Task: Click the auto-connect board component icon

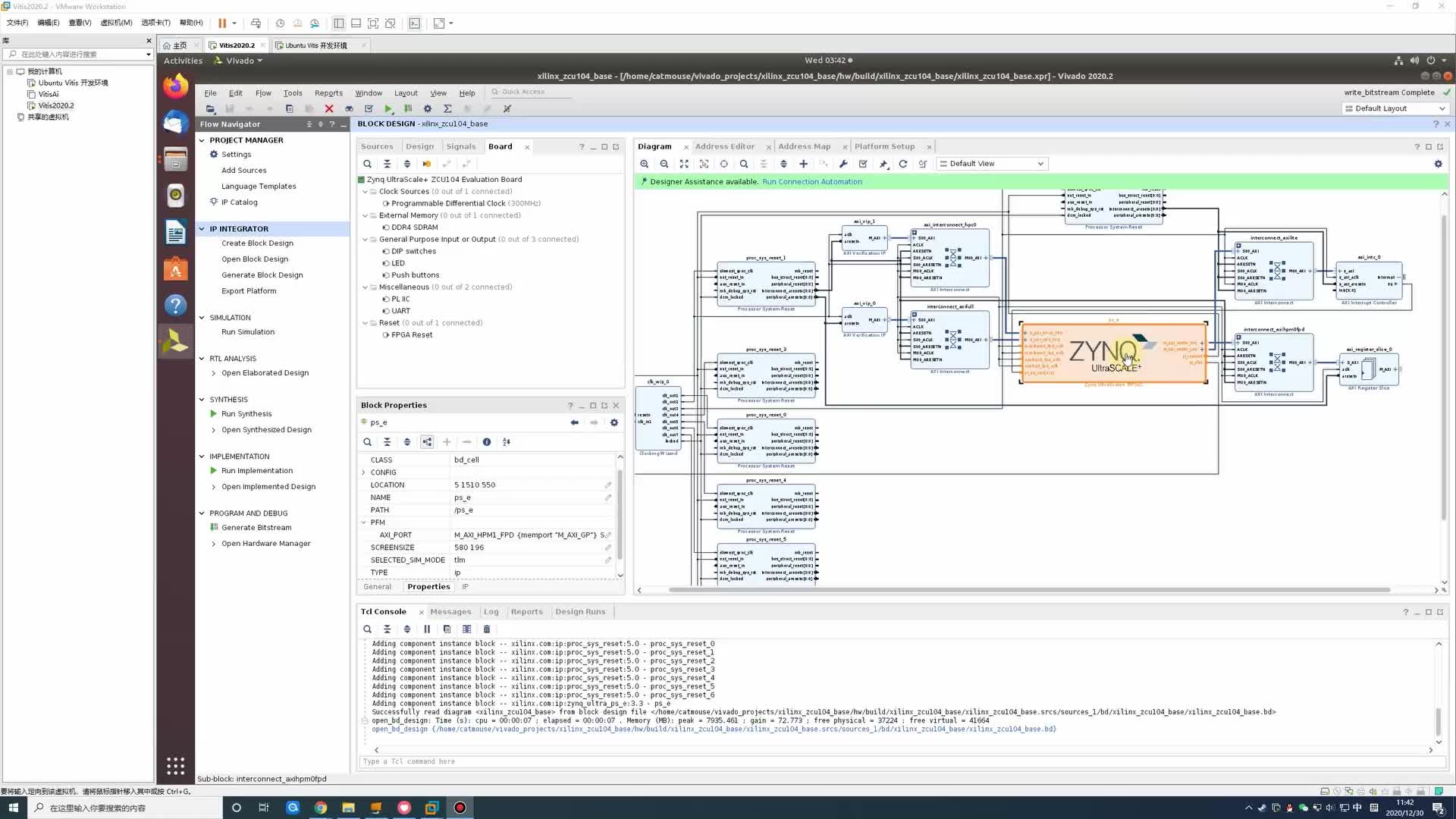Action: [427, 164]
